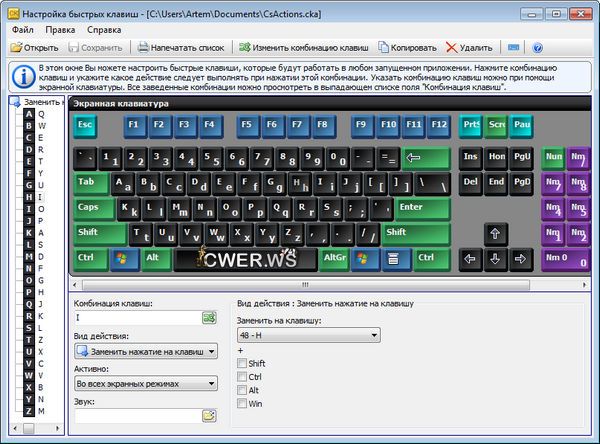Click the blue help question mark icon

tap(537, 47)
